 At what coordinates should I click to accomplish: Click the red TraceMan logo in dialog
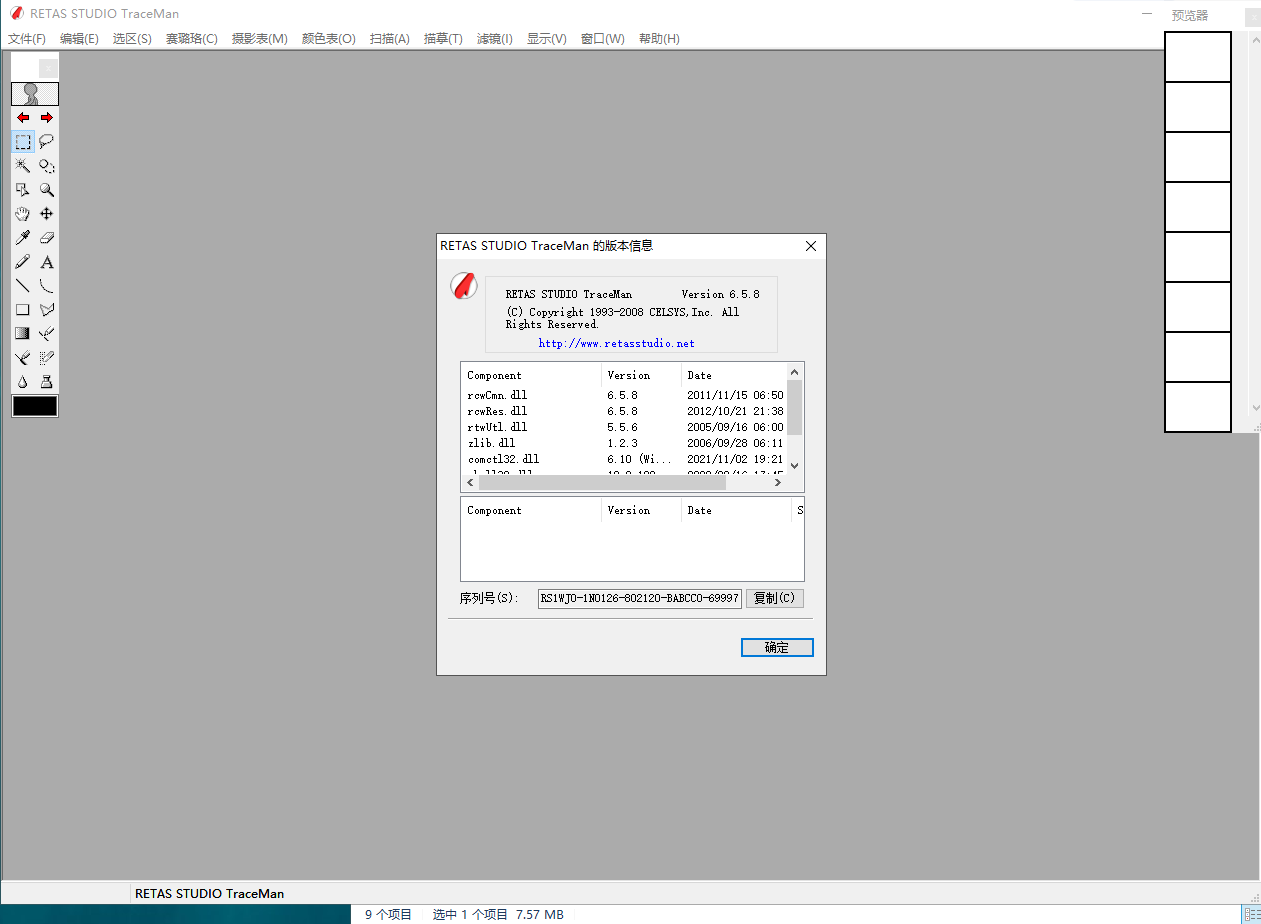[463, 286]
